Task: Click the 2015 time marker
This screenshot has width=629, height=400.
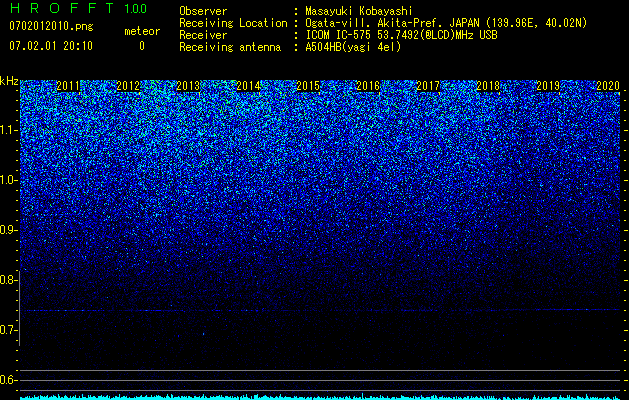Action: click(x=308, y=86)
